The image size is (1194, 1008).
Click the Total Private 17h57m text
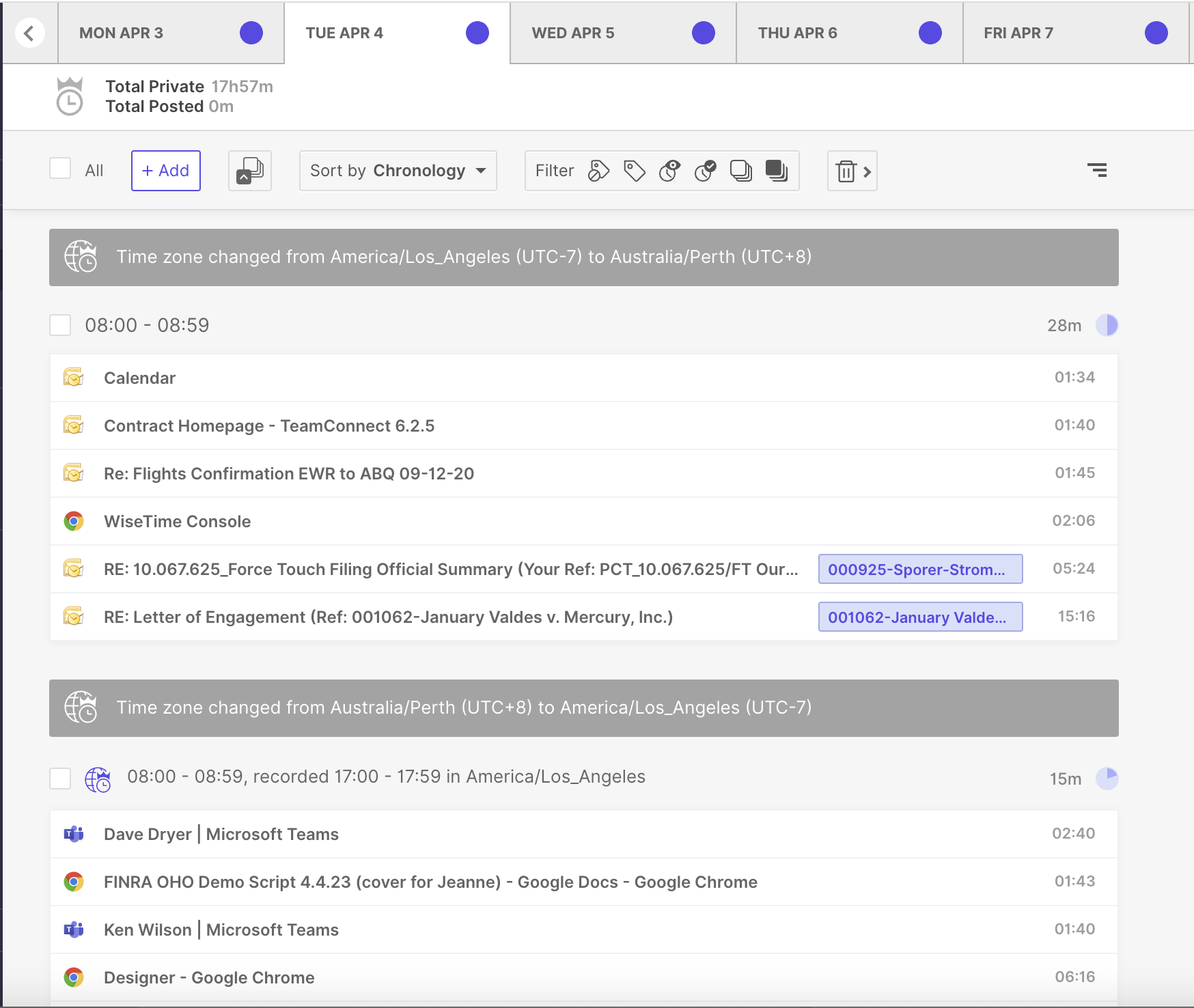189,87
